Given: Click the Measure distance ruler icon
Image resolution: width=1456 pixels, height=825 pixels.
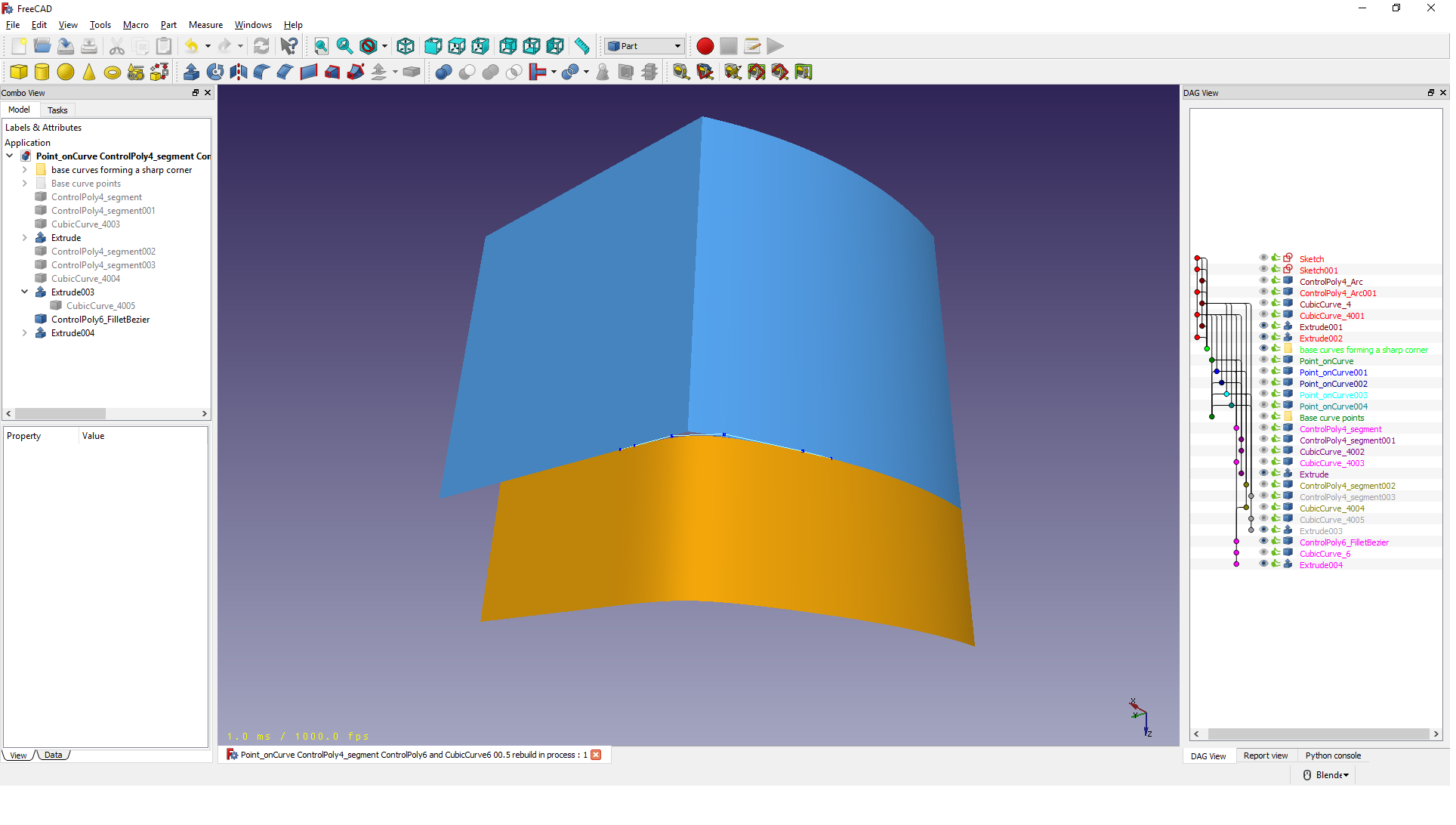Looking at the screenshot, I should [x=581, y=47].
